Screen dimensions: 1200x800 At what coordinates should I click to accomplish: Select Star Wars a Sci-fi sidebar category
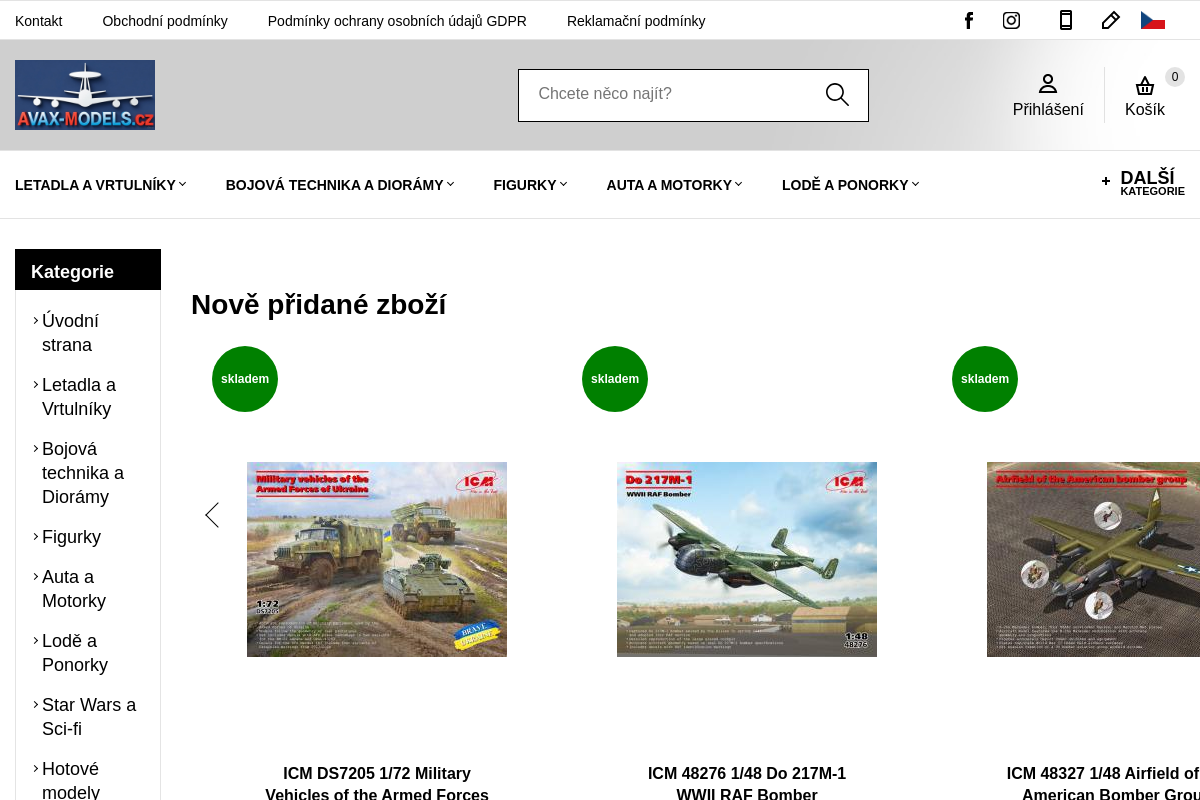[x=88, y=717]
